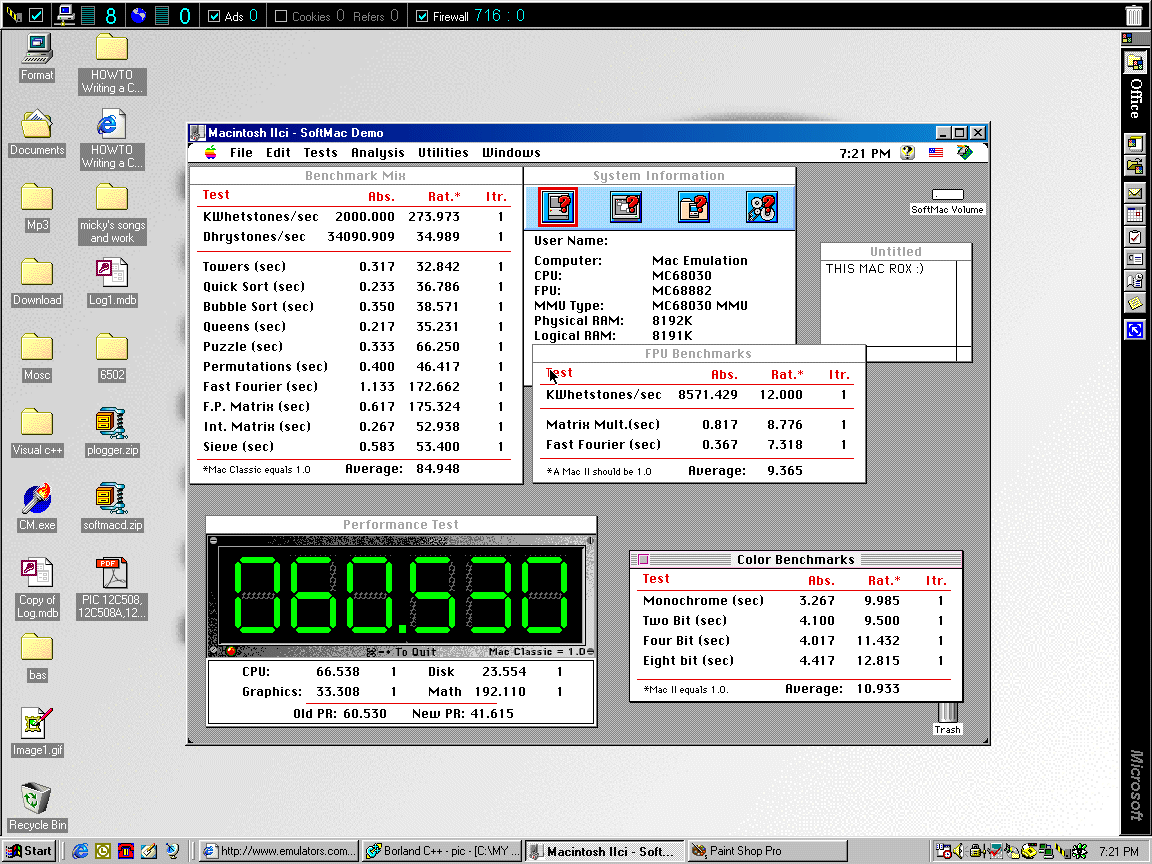Open the PIC 12C508 PDF document
The height and width of the screenshot is (864, 1152).
[112, 575]
